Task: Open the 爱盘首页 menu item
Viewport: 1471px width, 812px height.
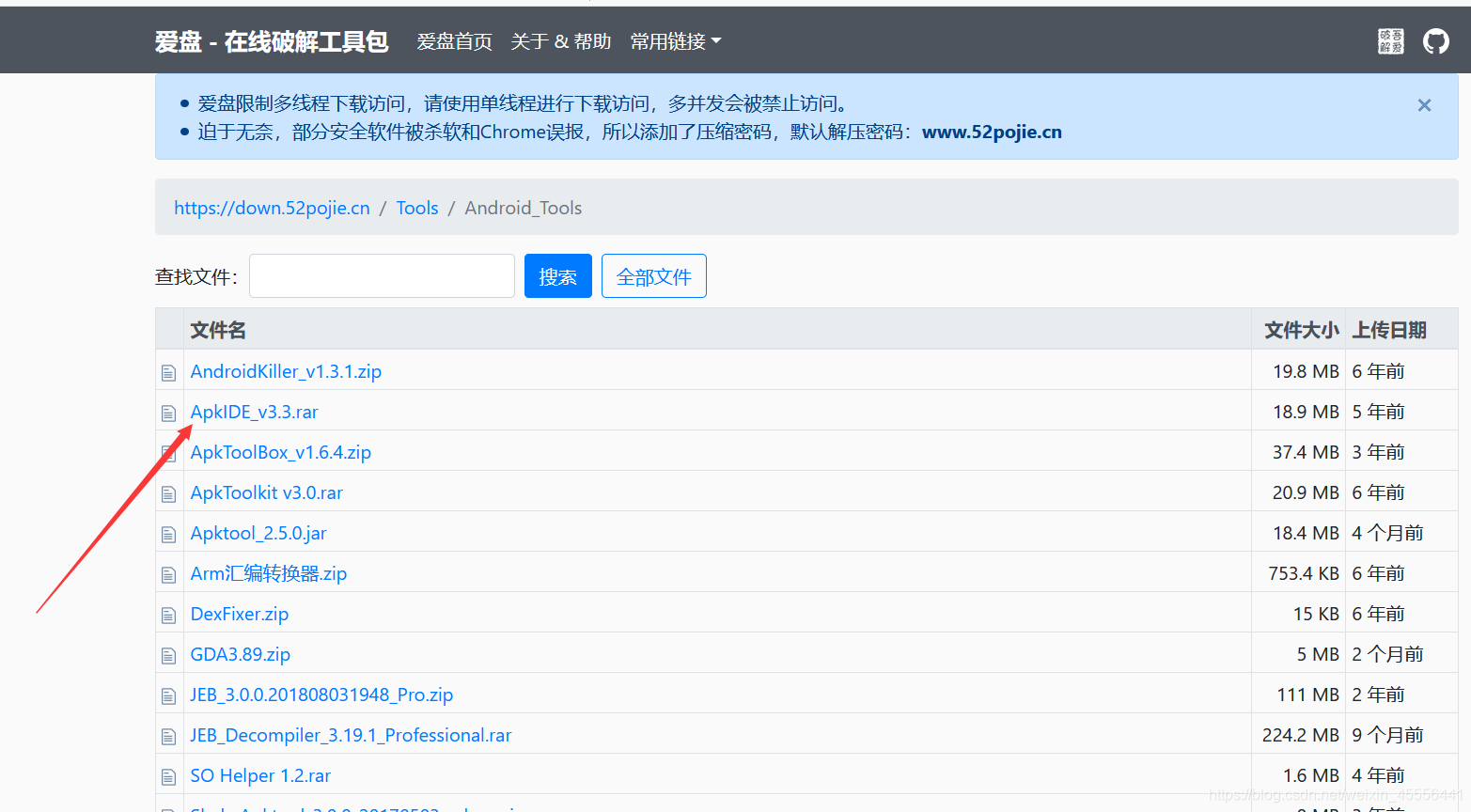Action: click(x=454, y=41)
